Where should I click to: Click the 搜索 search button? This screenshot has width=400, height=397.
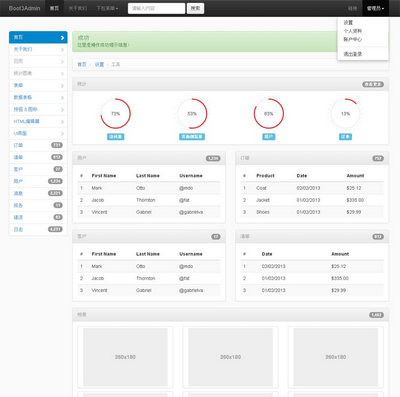[x=195, y=8]
